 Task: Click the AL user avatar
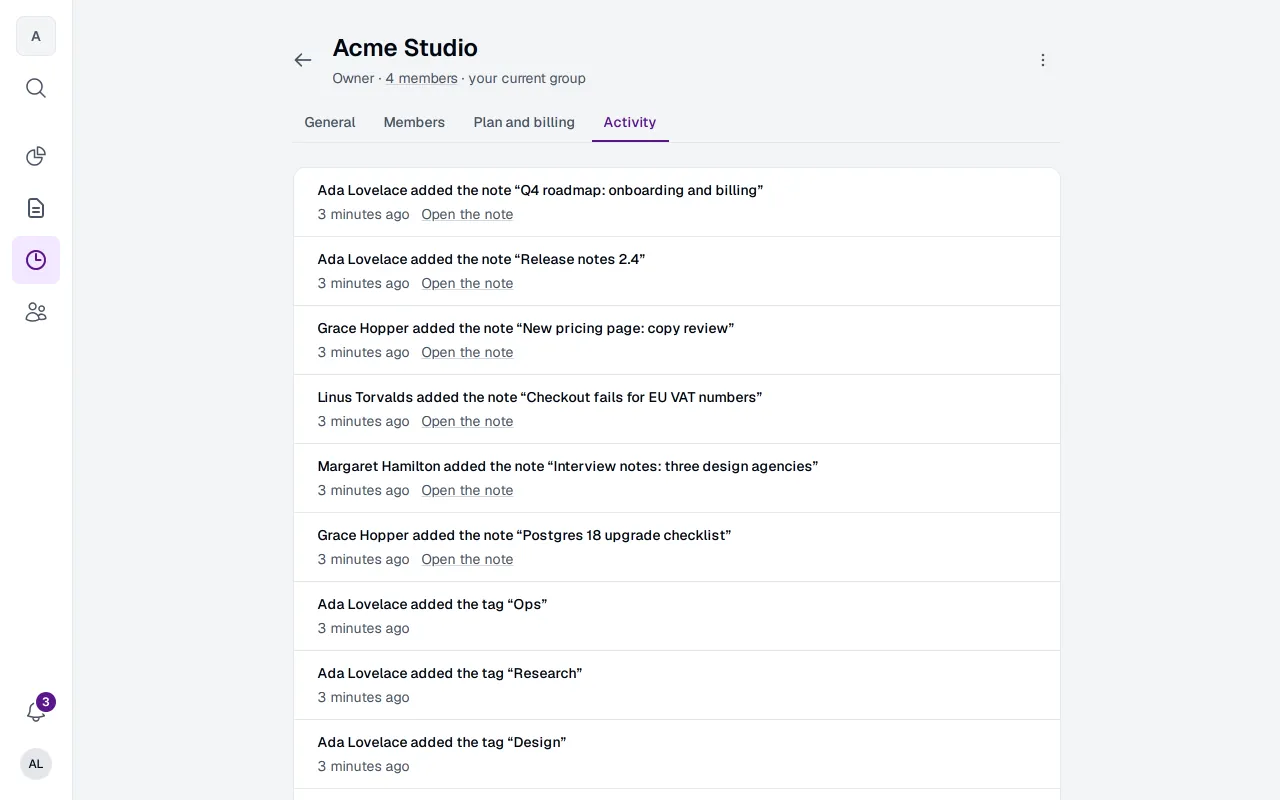tap(36, 764)
